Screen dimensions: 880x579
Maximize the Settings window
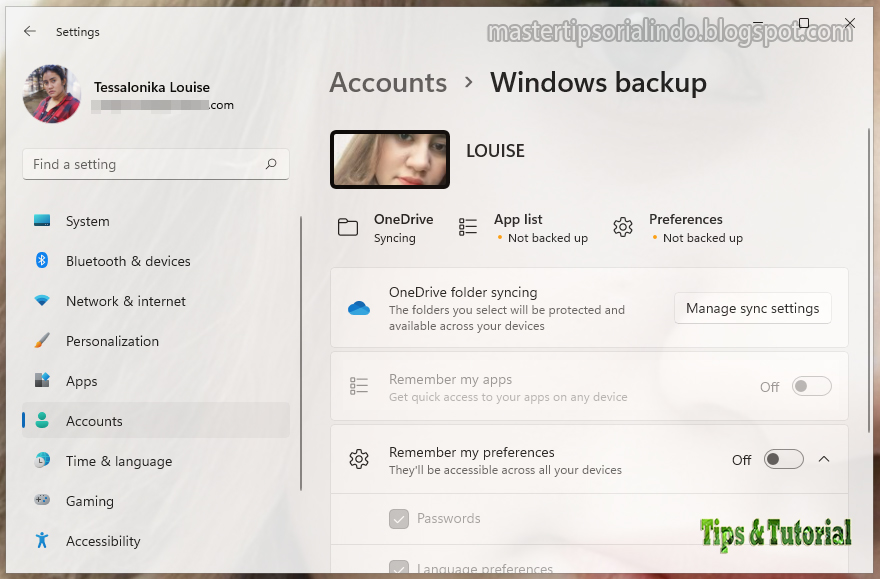tap(804, 22)
